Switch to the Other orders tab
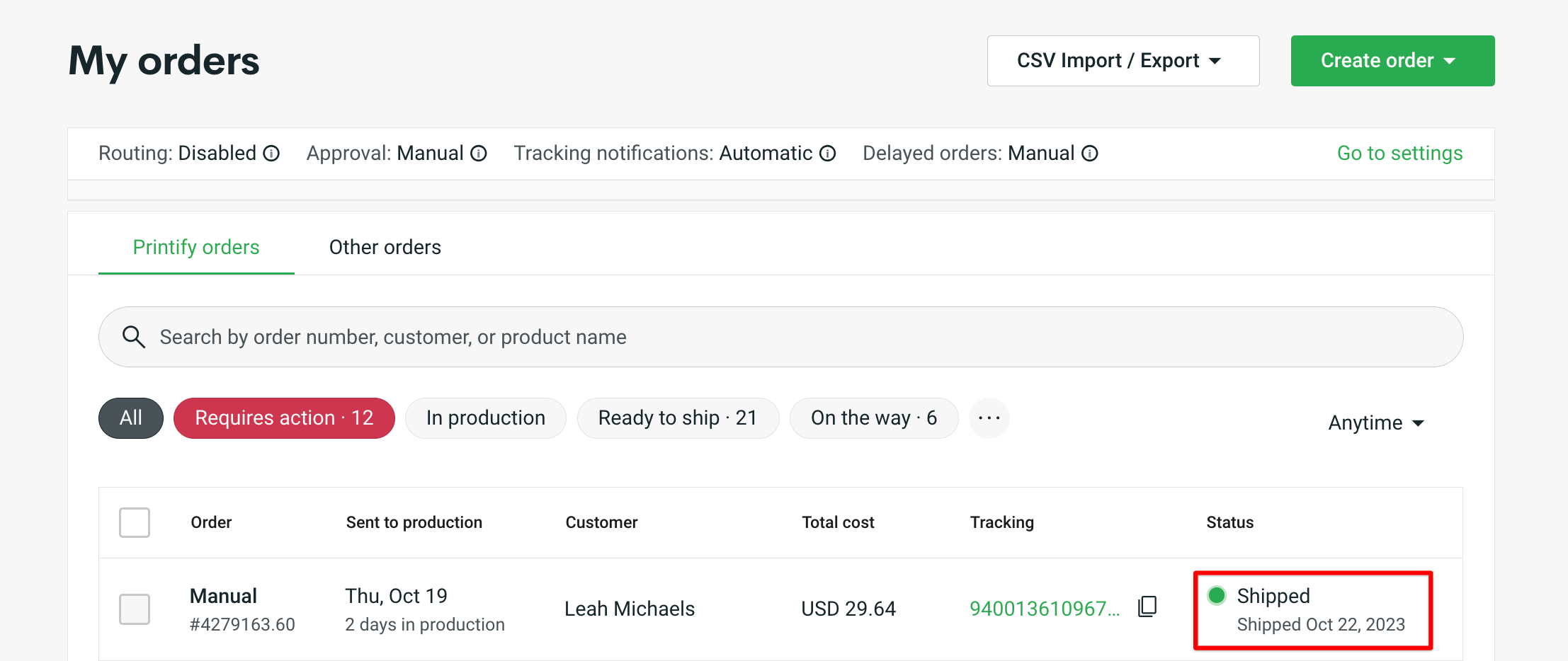The image size is (1568, 661). [x=385, y=247]
